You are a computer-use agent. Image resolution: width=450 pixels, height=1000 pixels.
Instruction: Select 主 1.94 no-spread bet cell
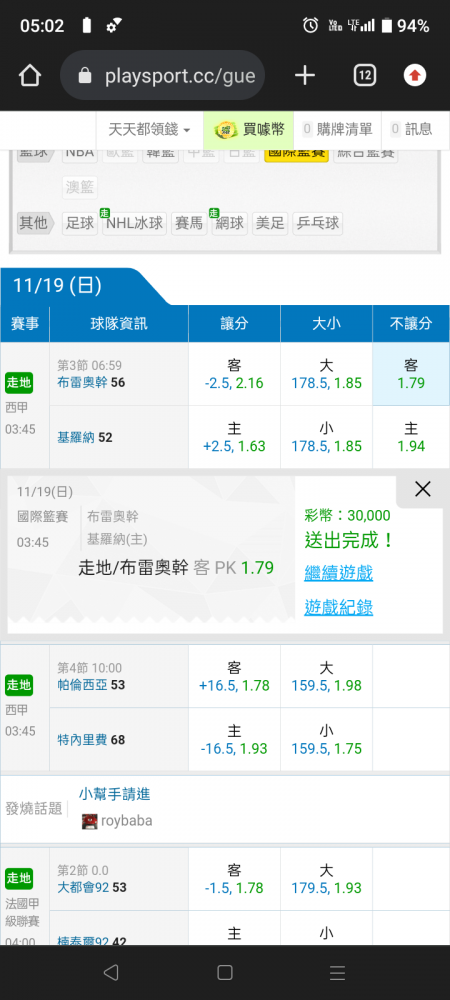[410, 438]
